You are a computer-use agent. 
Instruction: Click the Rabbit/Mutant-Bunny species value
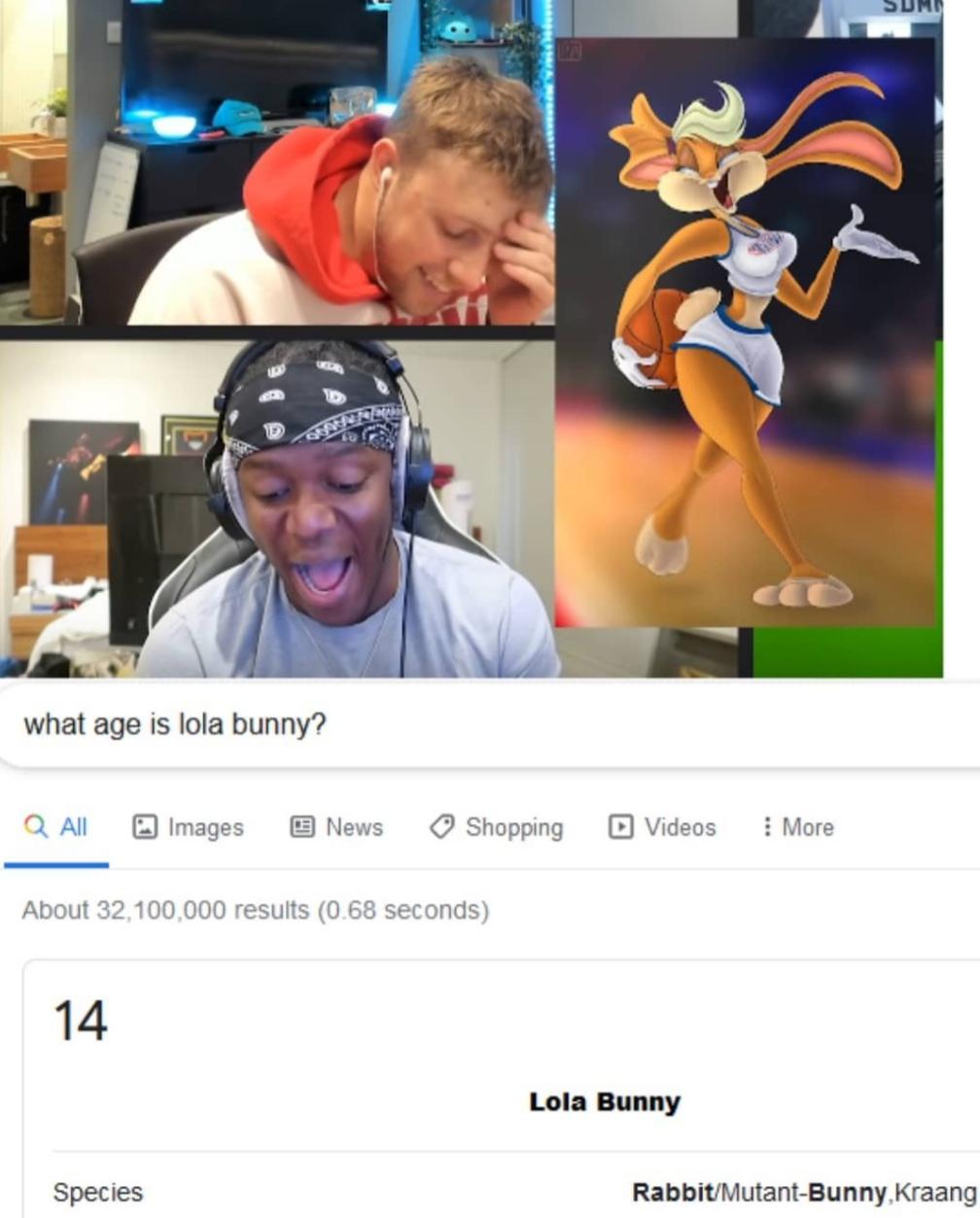coord(804,1192)
